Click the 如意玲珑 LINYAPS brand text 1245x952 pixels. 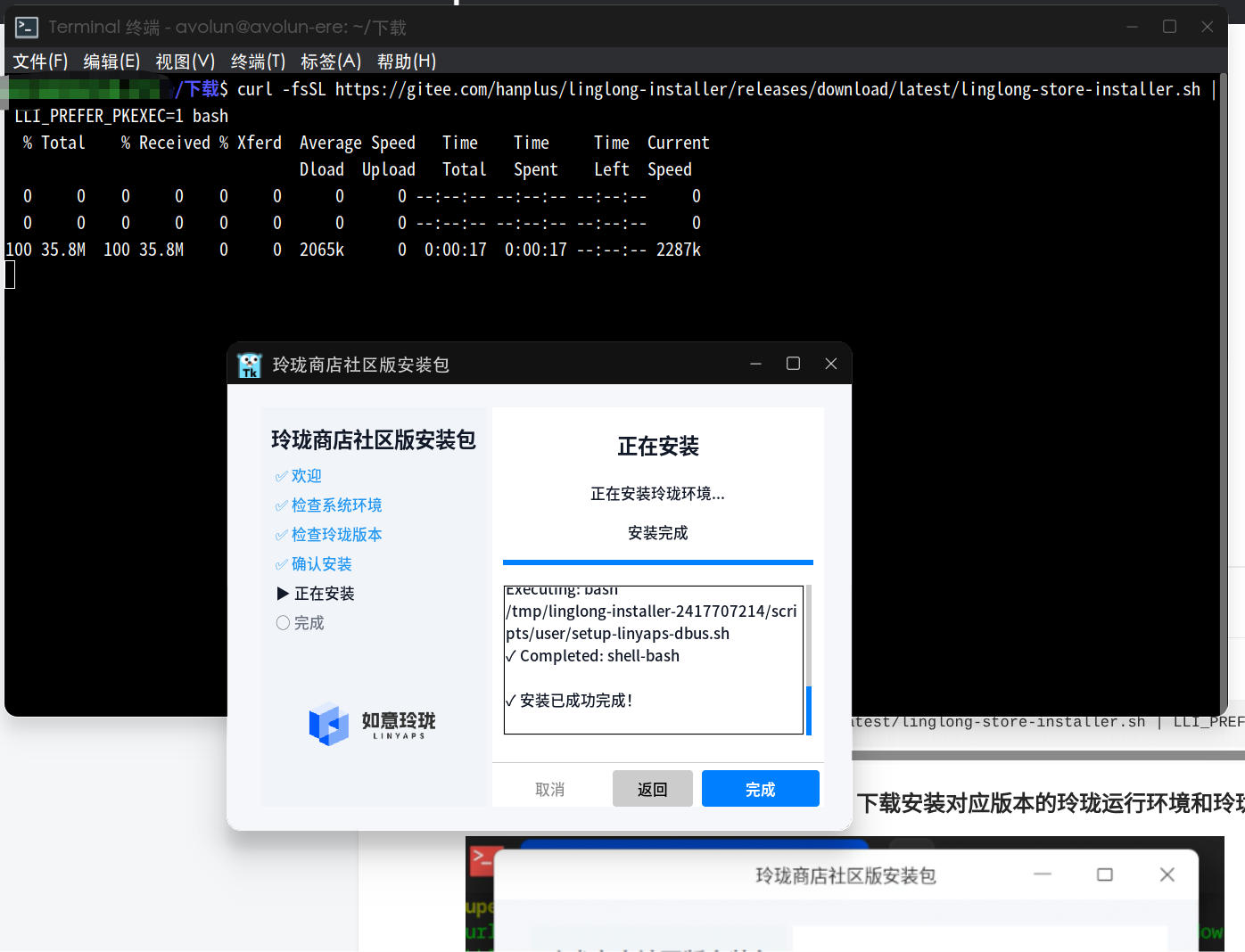(x=399, y=725)
